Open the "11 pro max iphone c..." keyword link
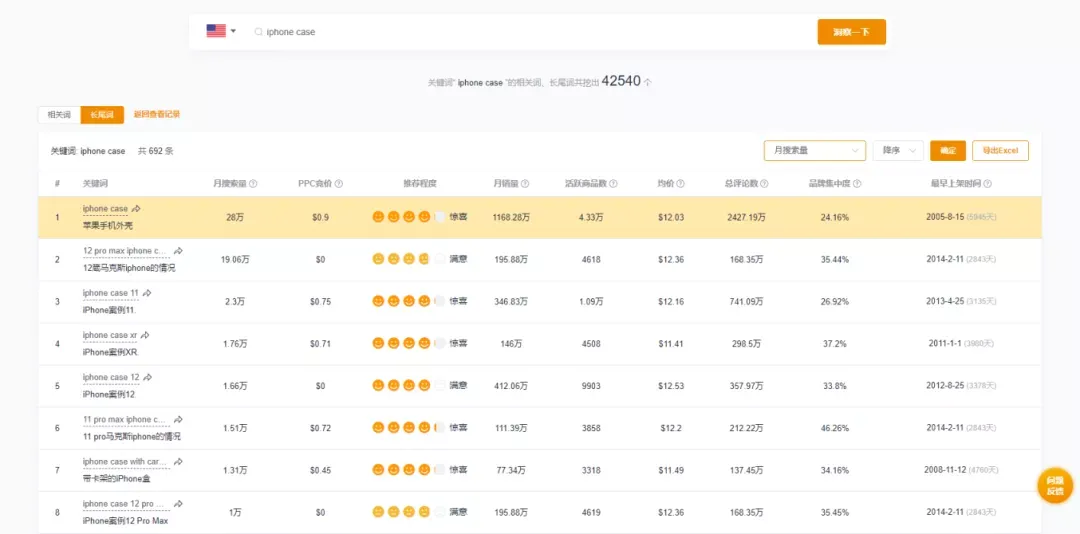This screenshot has width=1080, height=534. point(125,419)
